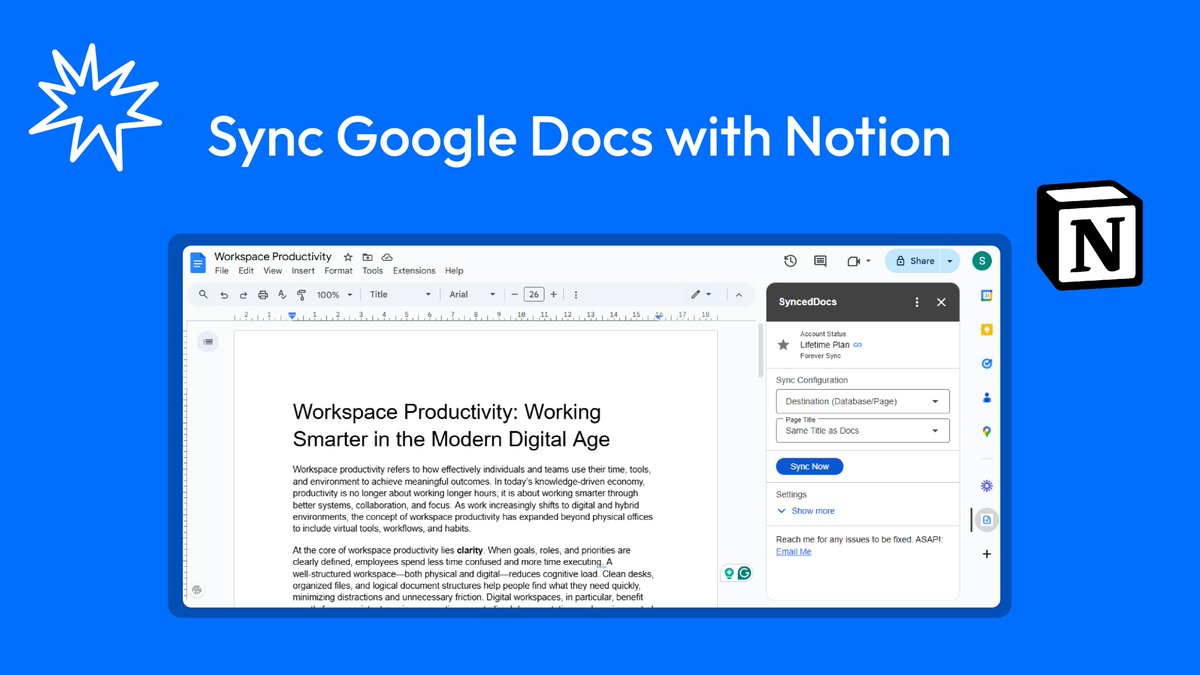Open the Edit menu
Screen dimensions: 1200x675
(246, 271)
